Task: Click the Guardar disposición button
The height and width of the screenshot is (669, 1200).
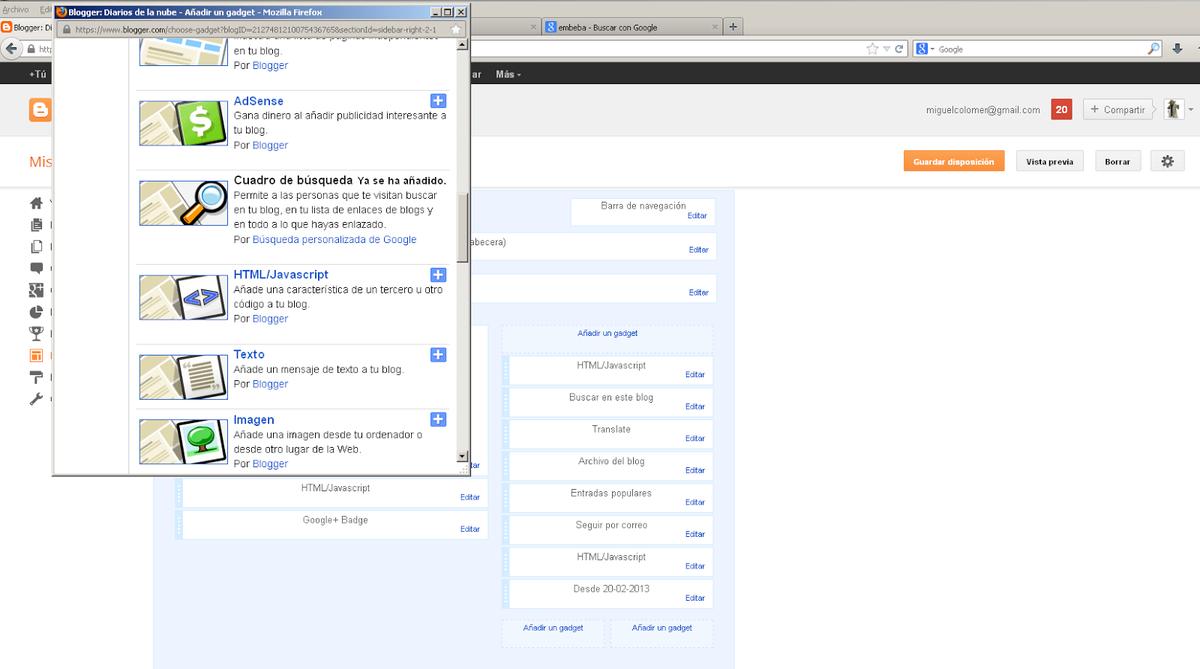Action: pyautogui.click(x=953, y=161)
